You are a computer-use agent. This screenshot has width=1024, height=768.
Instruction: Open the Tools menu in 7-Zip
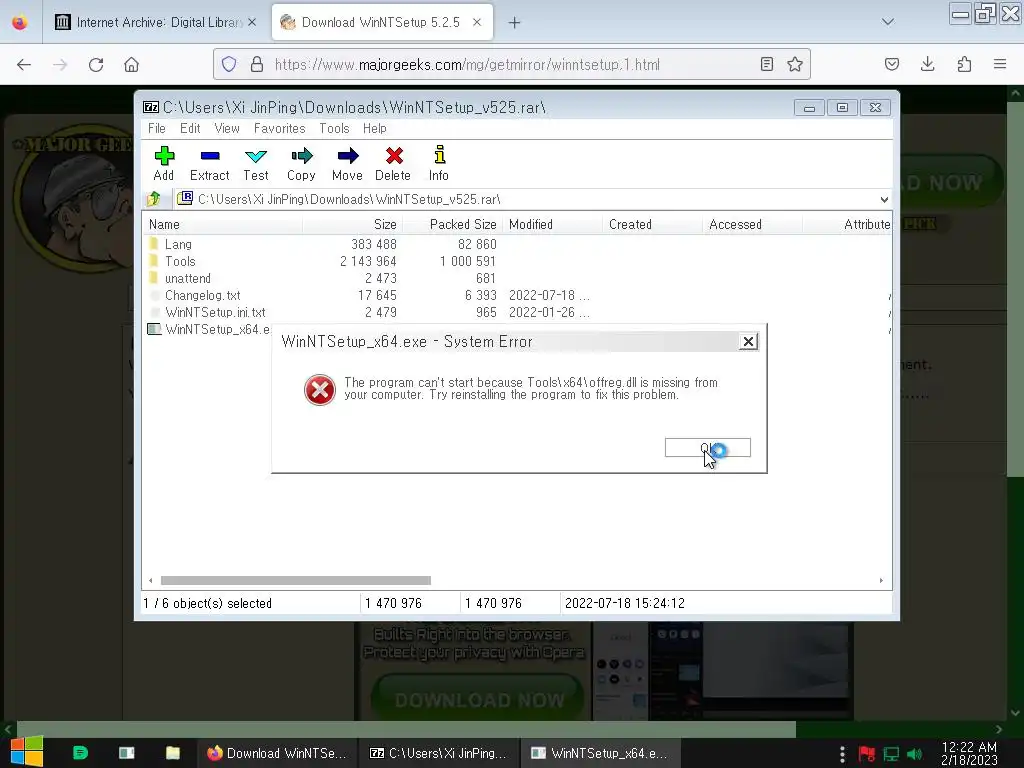pyautogui.click(x=334, y=128)
